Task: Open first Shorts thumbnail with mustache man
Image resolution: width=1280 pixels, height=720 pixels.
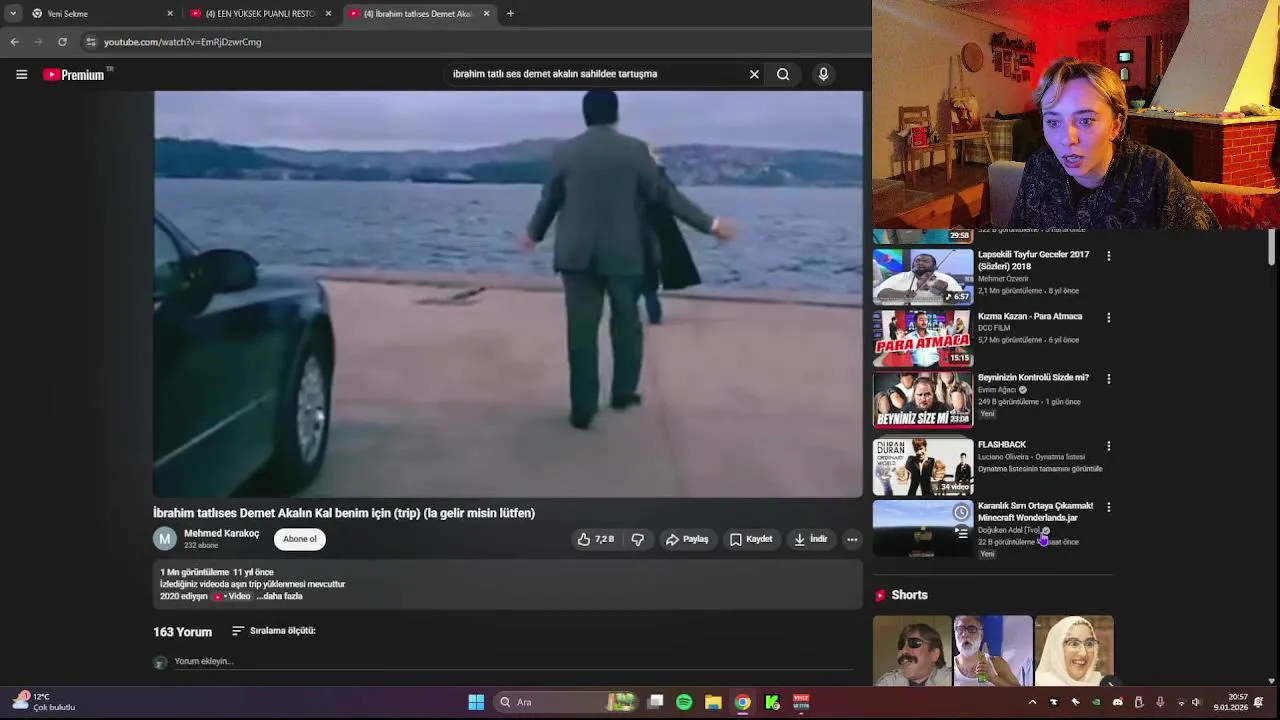Action: point(911,650)
